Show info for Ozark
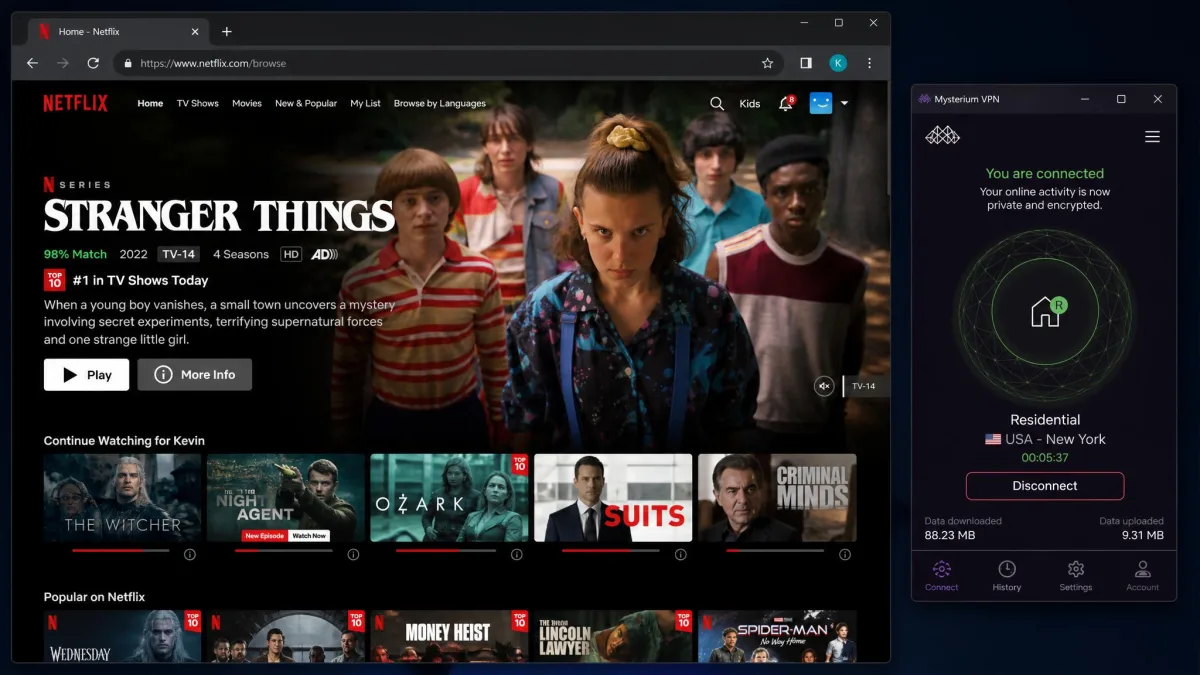This screenshot has height=675, width=1200. pos(517,554)
